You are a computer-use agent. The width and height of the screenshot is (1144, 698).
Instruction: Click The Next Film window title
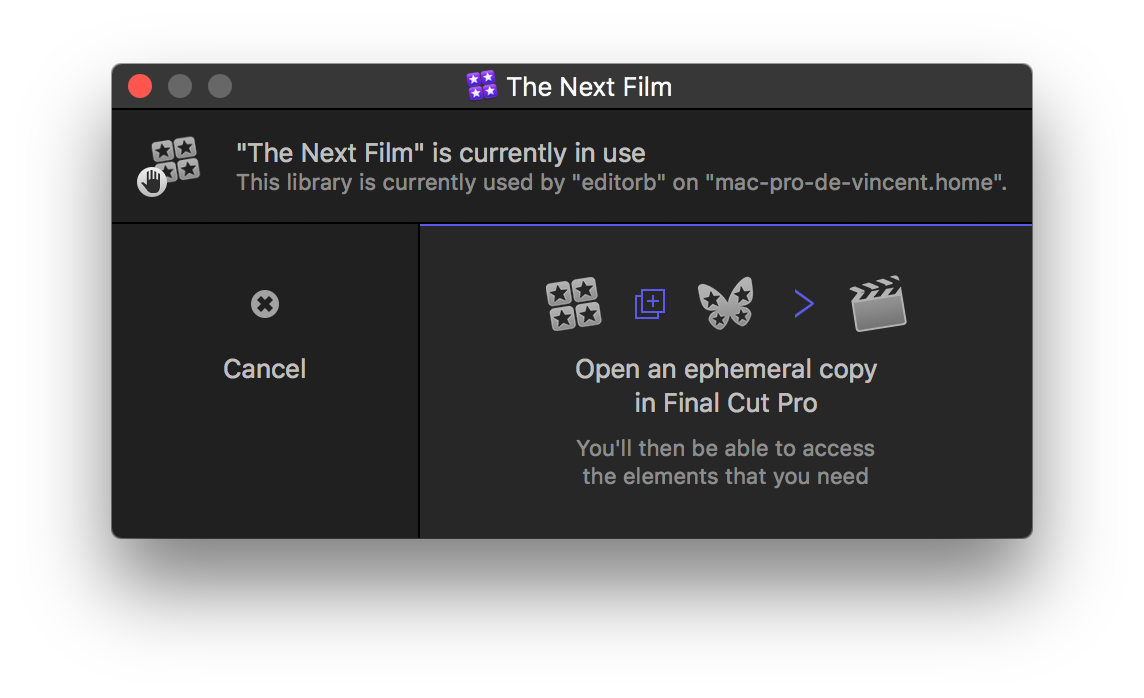589,87
